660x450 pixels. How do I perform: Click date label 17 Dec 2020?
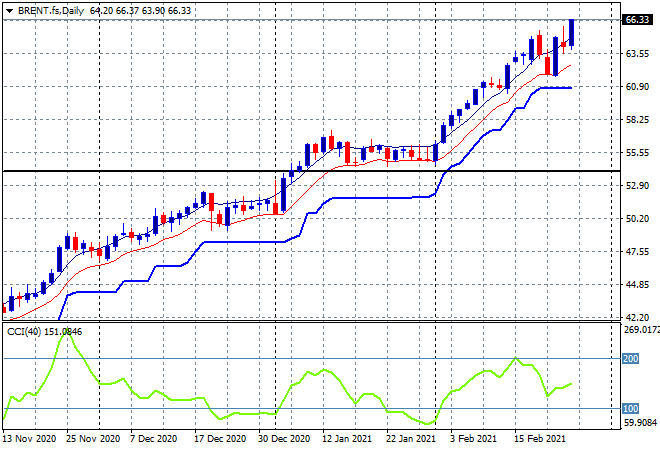pyautogui.click(x=220, y=439)
